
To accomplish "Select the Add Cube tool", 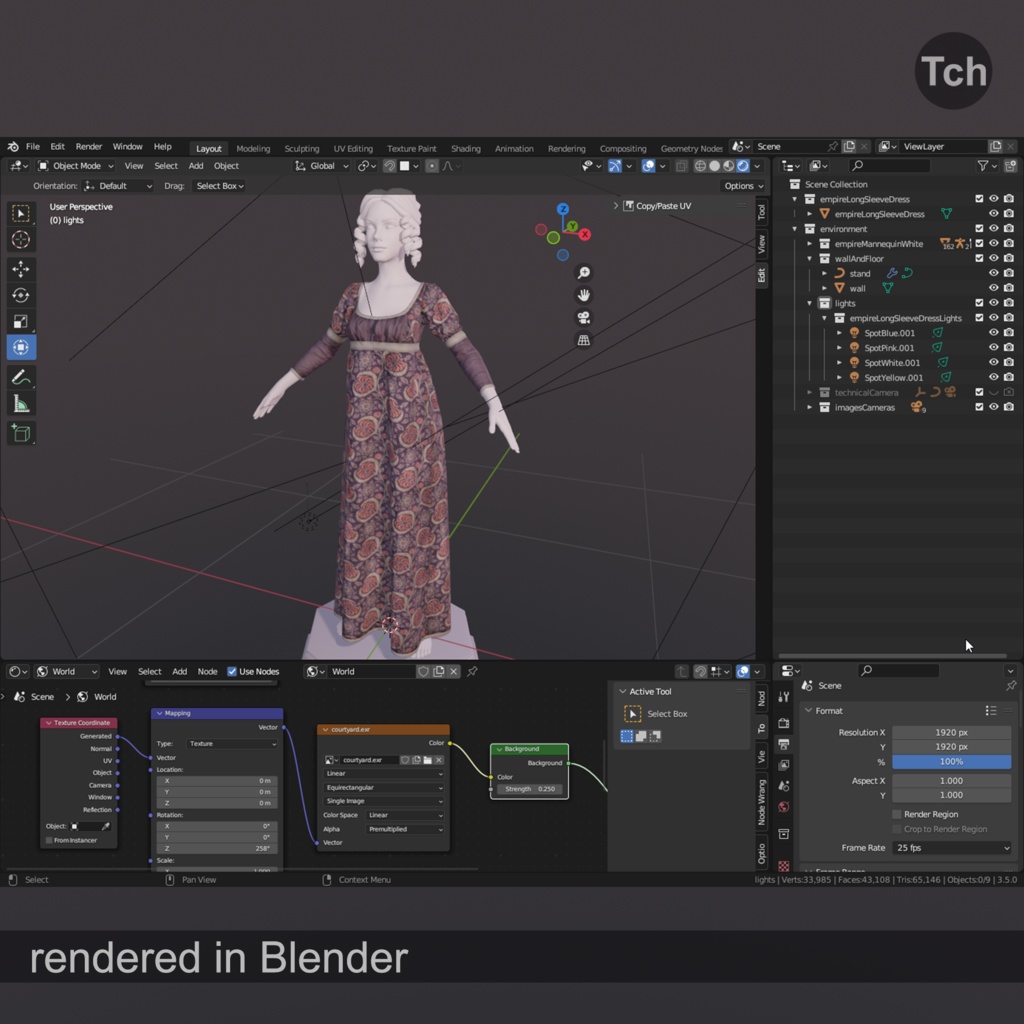I will [x=22, y=433].
